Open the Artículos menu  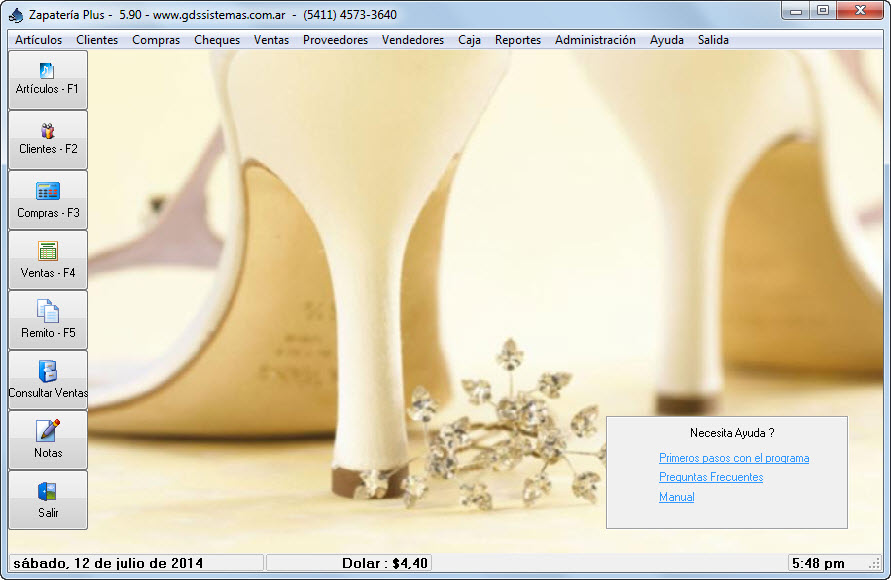pos(39,40)
